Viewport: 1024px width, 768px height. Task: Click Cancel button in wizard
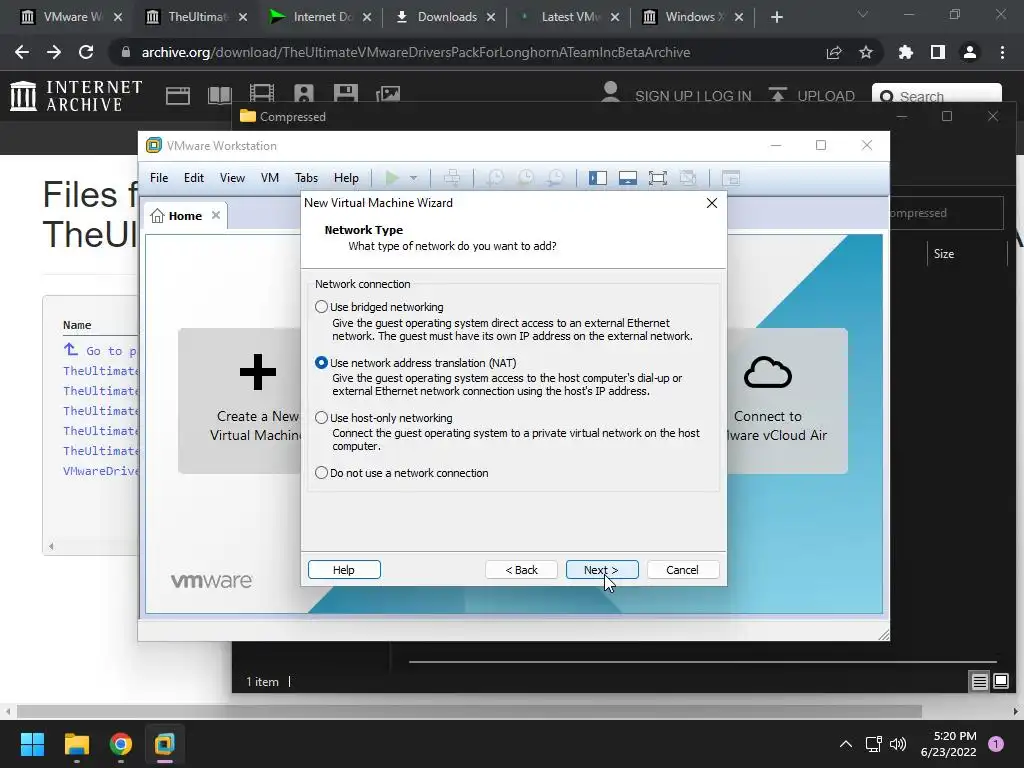coord(682,569)
